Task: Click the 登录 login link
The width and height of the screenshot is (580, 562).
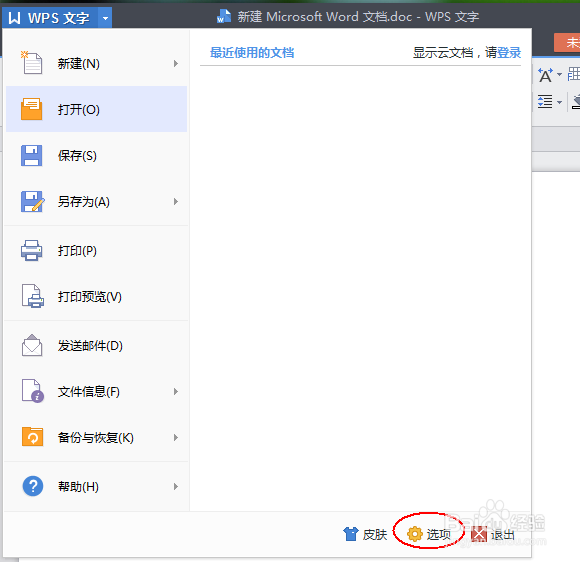Action: coord(509,53)
